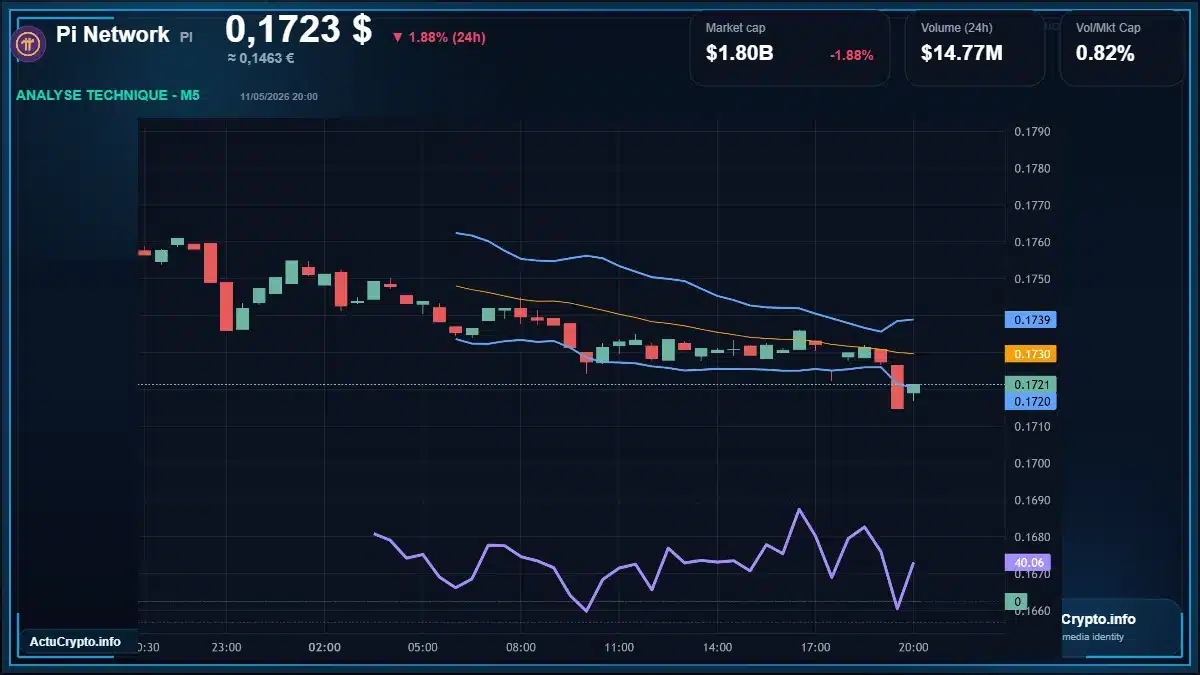Click the Pi Network coin logo
This screenshot has height=675, width=1200.
26,43
